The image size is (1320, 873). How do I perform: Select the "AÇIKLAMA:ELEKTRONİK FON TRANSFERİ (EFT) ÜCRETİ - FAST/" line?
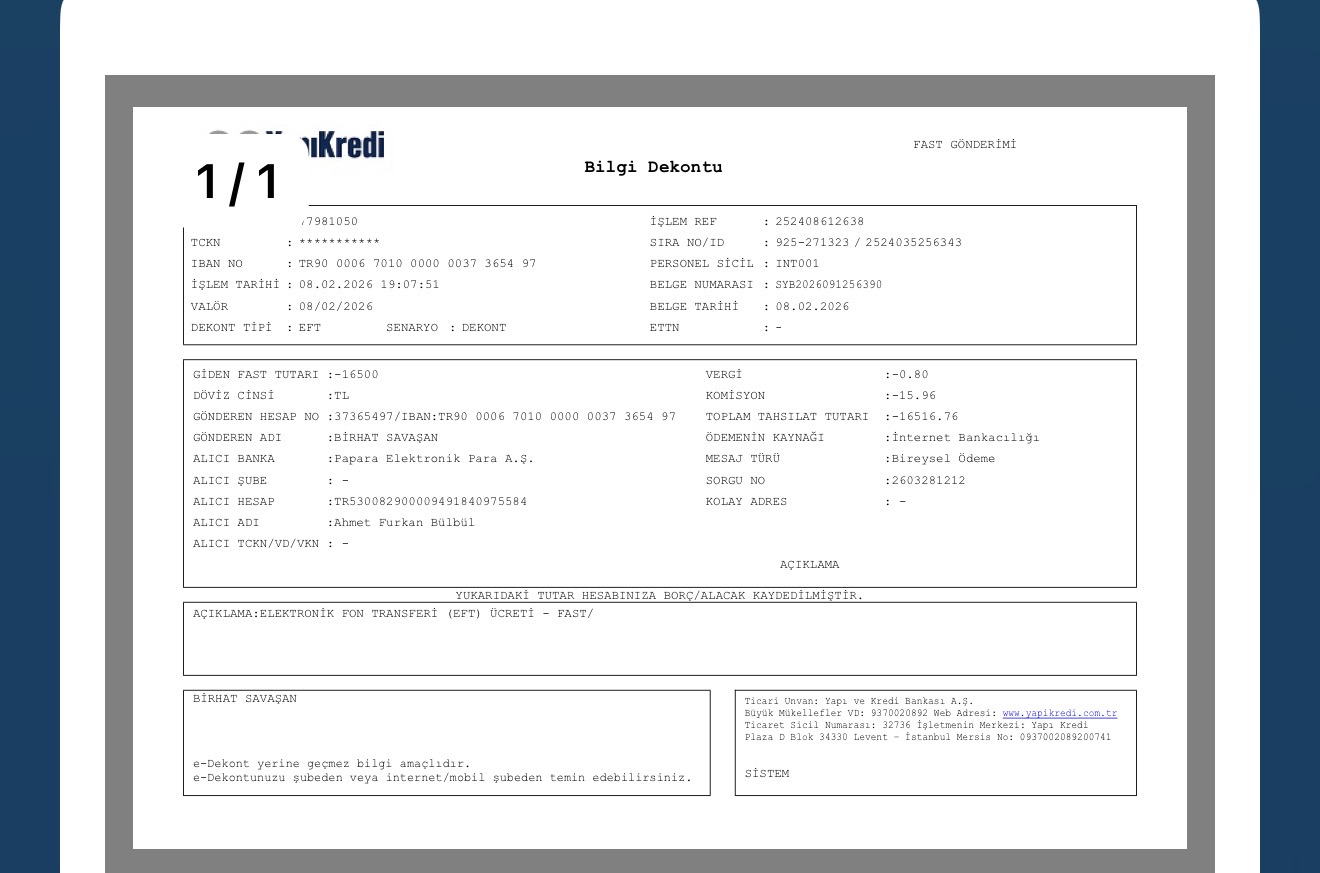[x=393, y=614]
